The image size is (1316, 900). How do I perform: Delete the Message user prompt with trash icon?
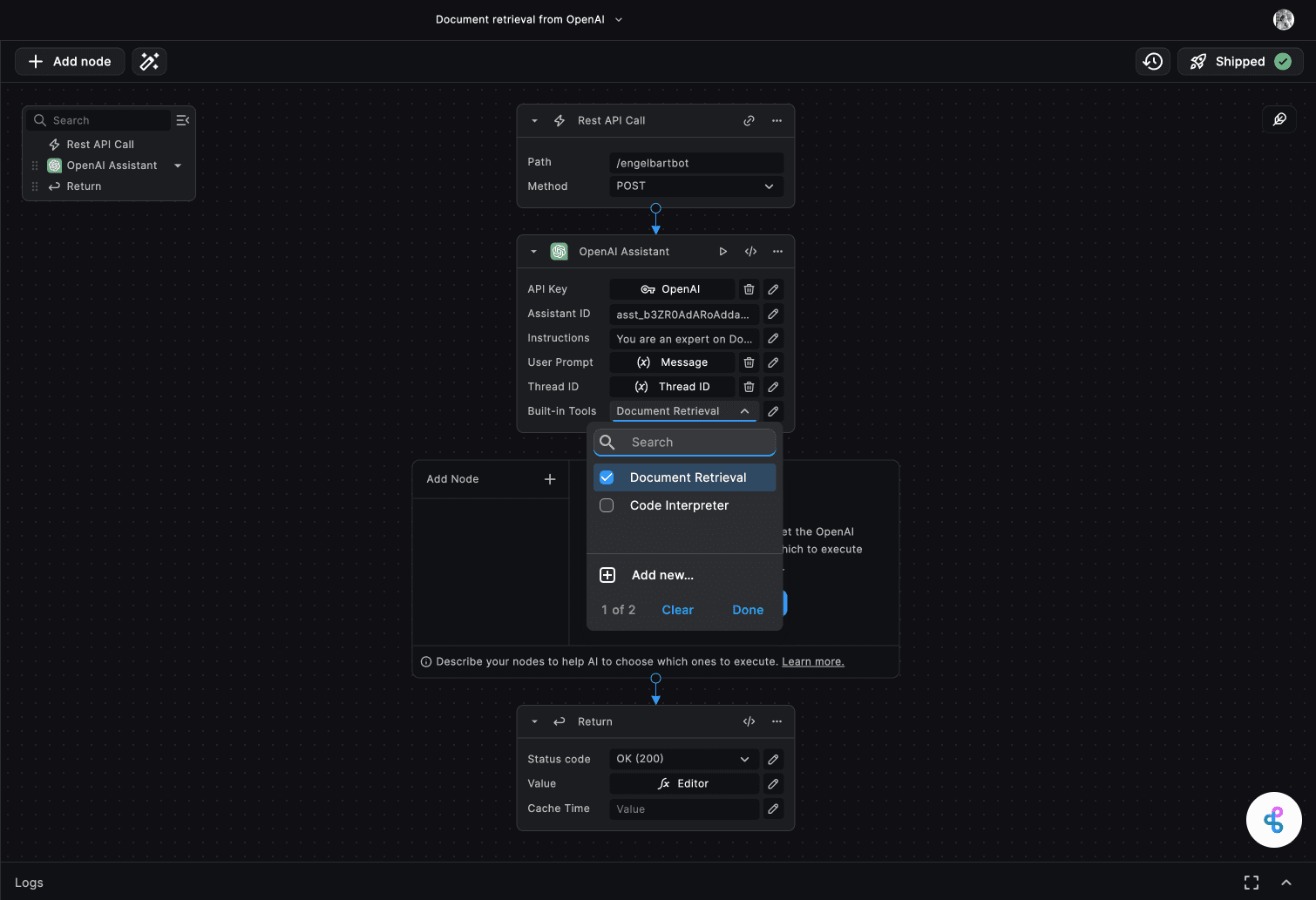click(749, 362)
